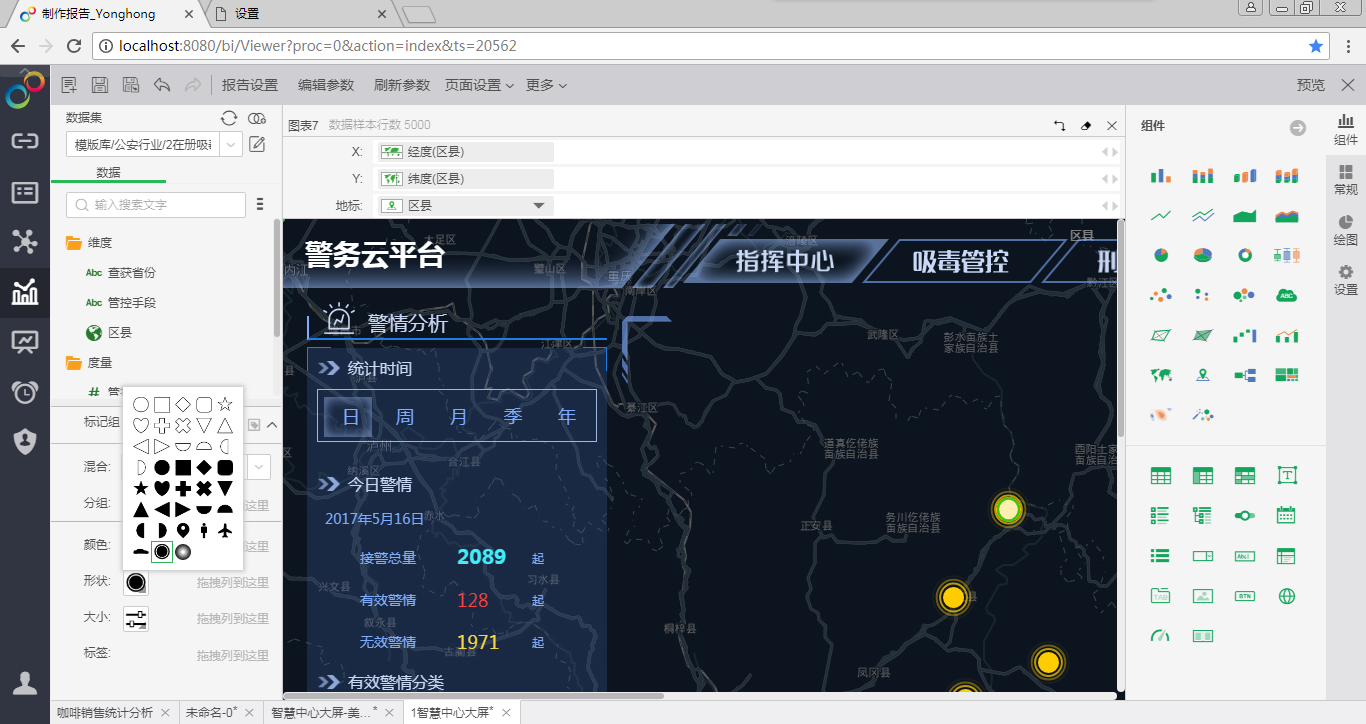Open the 区县 landmark dropdown arrow
Screen dimensions: 1366x724
539,206
